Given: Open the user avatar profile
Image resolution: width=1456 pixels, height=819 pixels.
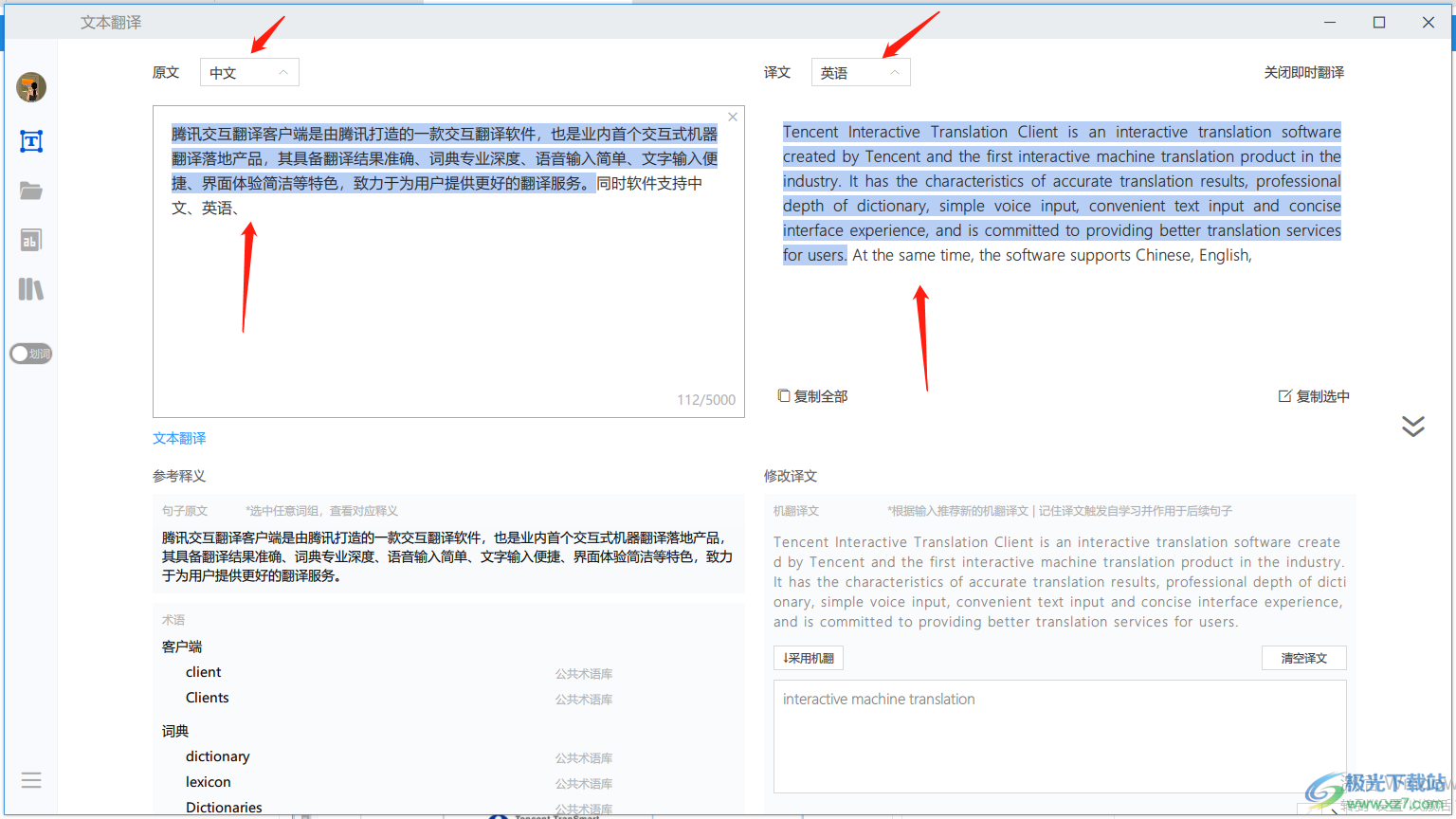Looking at the screenshot, I should pyautogui.click(x=31, y=87).
